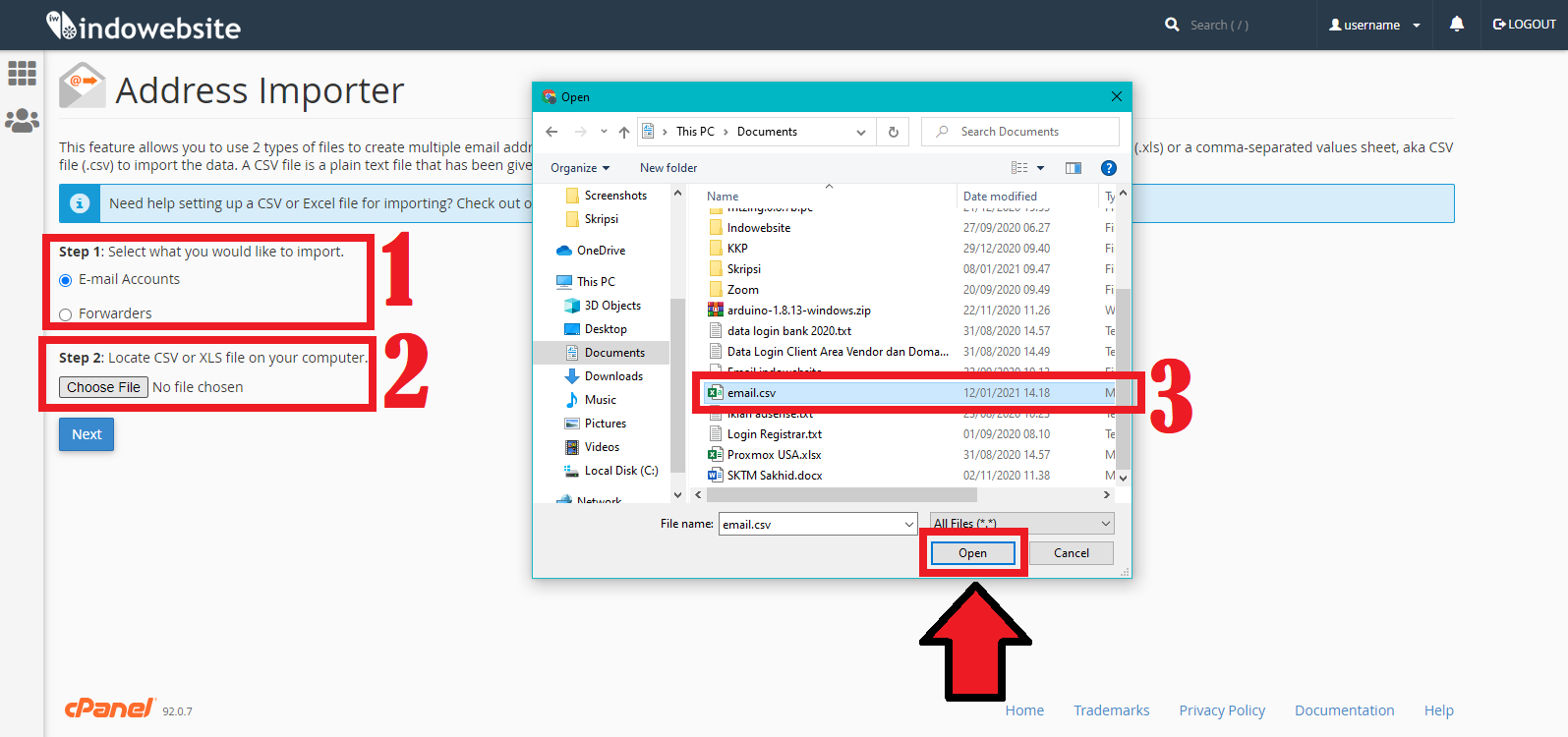This screenshot has width=1568, height=737.
Task: Toggle the preview pane icon
Action: click(1074, 168)
